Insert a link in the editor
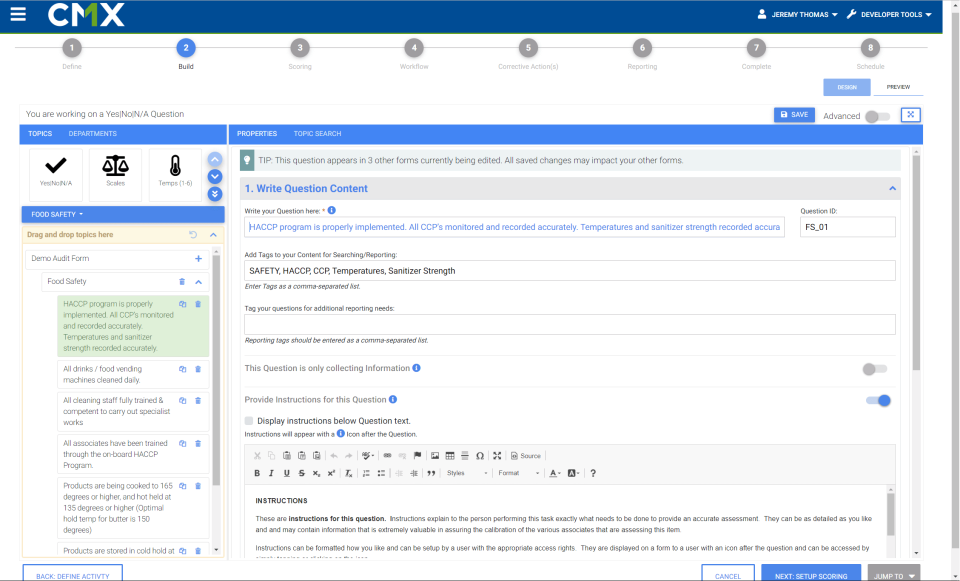The height and width of the screenshot is (581, 960). (x=387, y=455)
